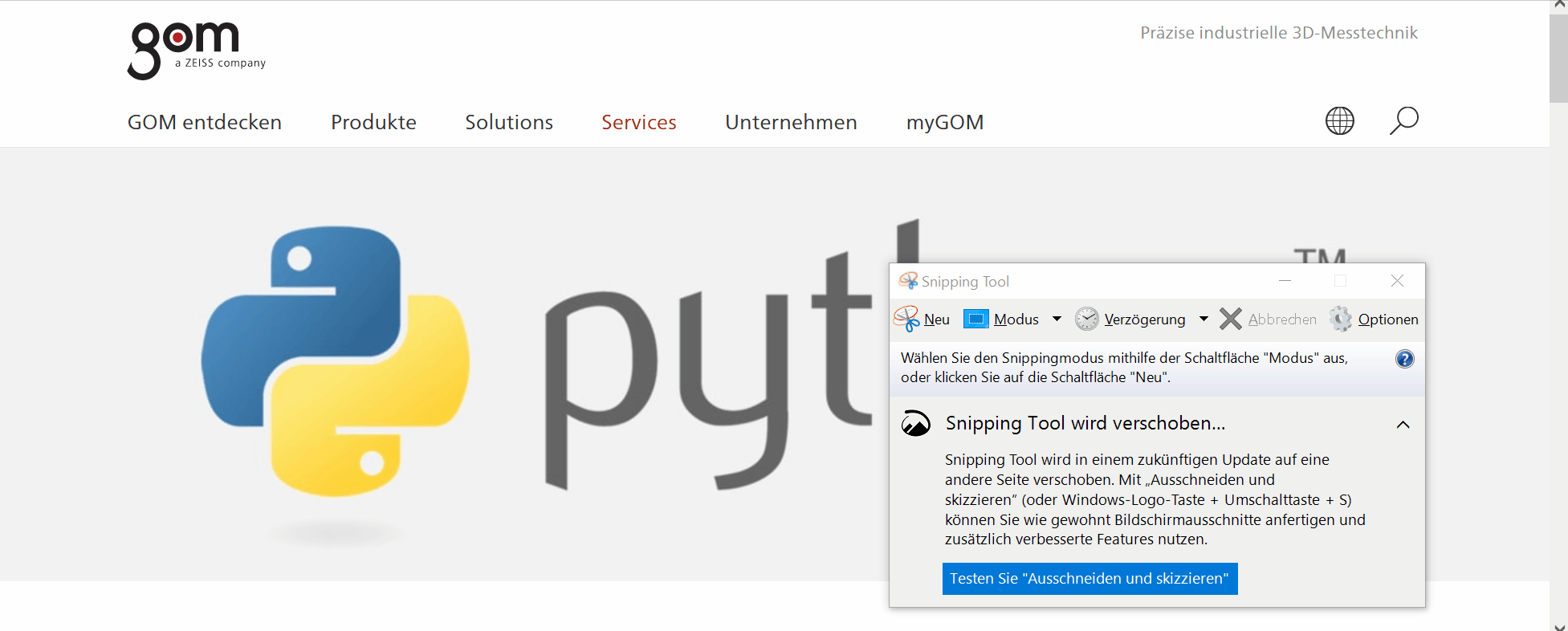
Task: Expand the Modus dropdown arrow
Action: (x=1057, y=320)
